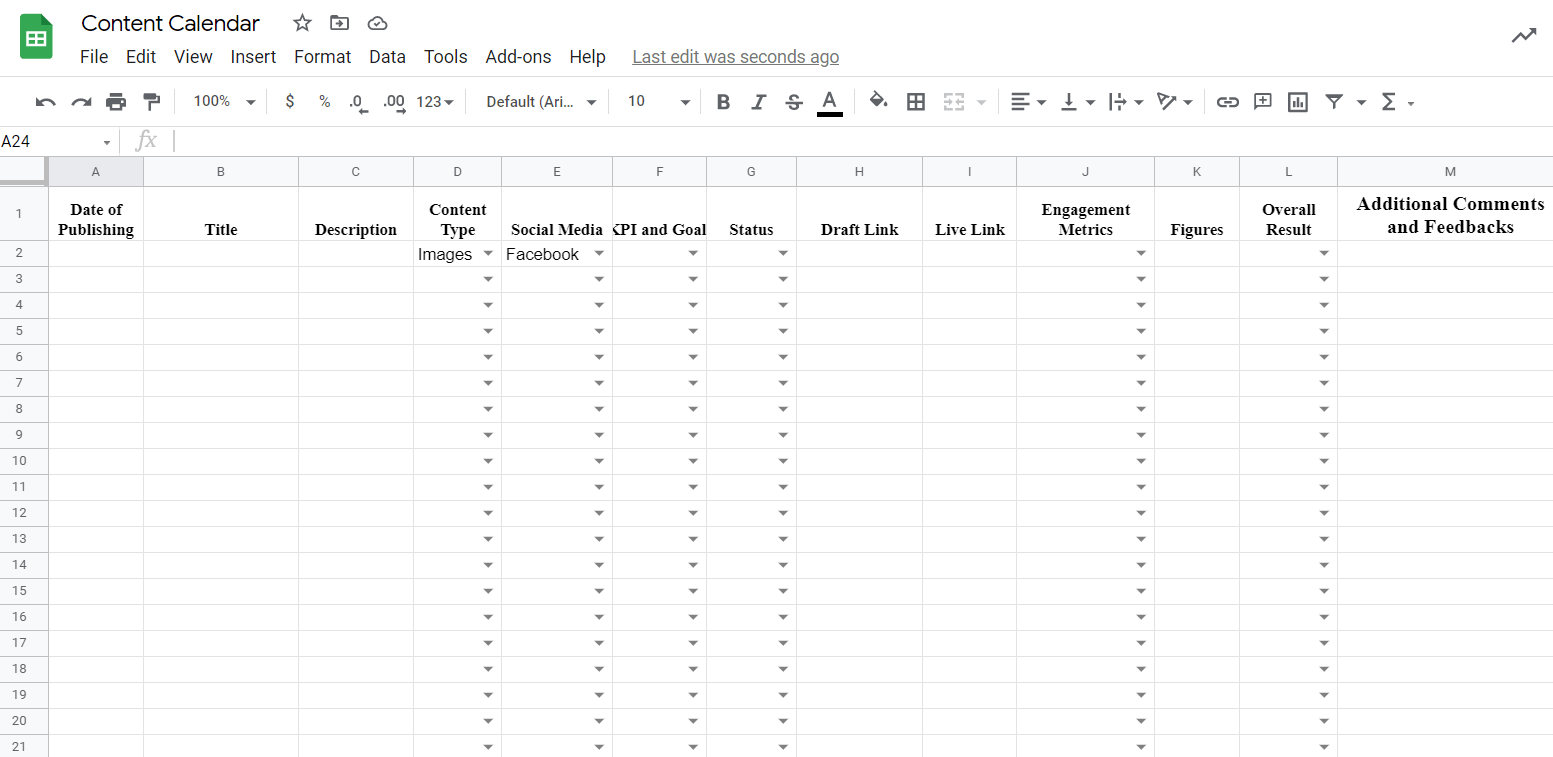Click the Move to folder icon
The image size is (1553, 757).
point(340,23)
